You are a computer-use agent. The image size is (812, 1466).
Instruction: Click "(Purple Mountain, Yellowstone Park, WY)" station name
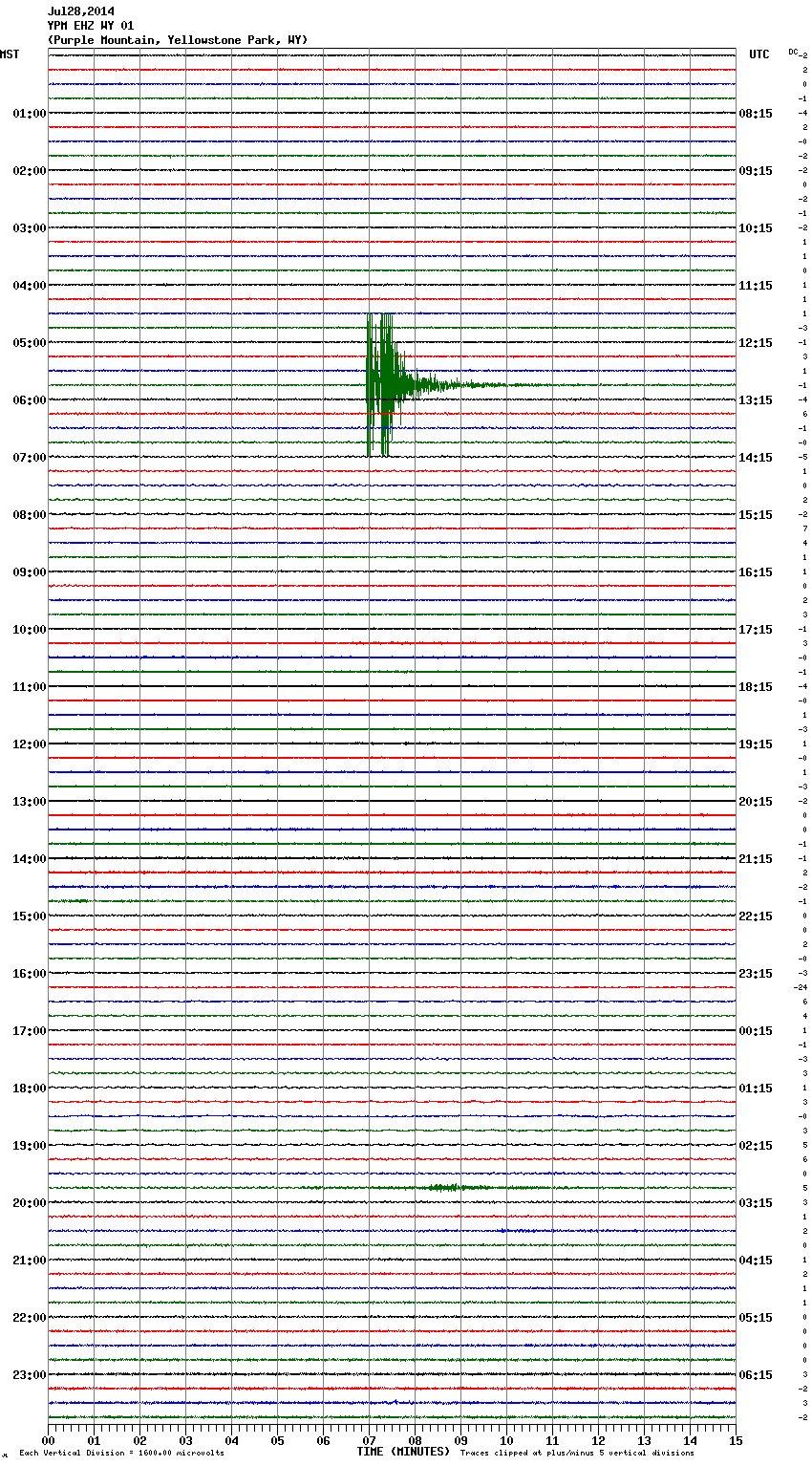click(x=178, y=40)
